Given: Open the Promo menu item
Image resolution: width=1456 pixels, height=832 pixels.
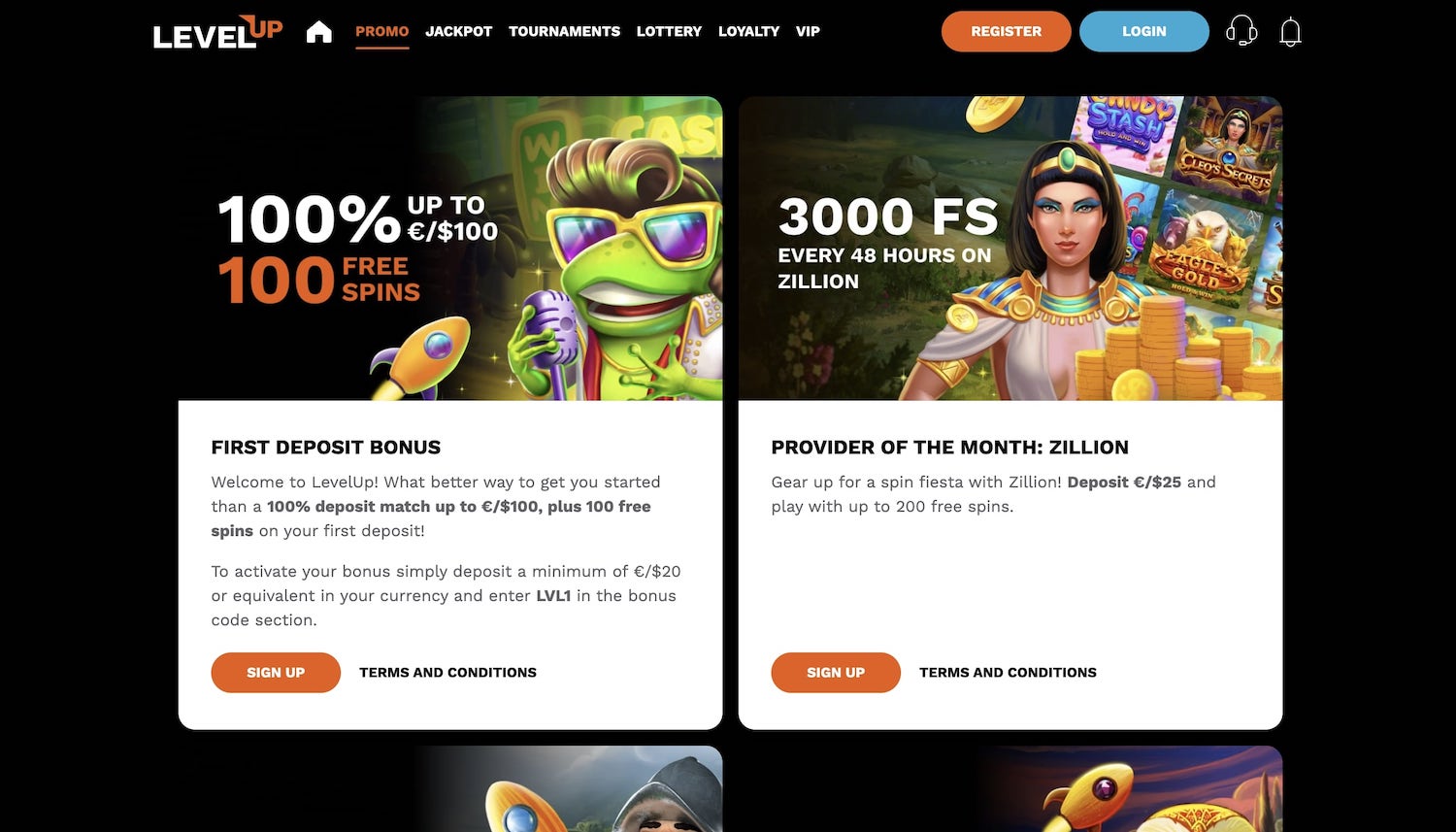Looking at the screenshot, I should (x=381, y=31).
